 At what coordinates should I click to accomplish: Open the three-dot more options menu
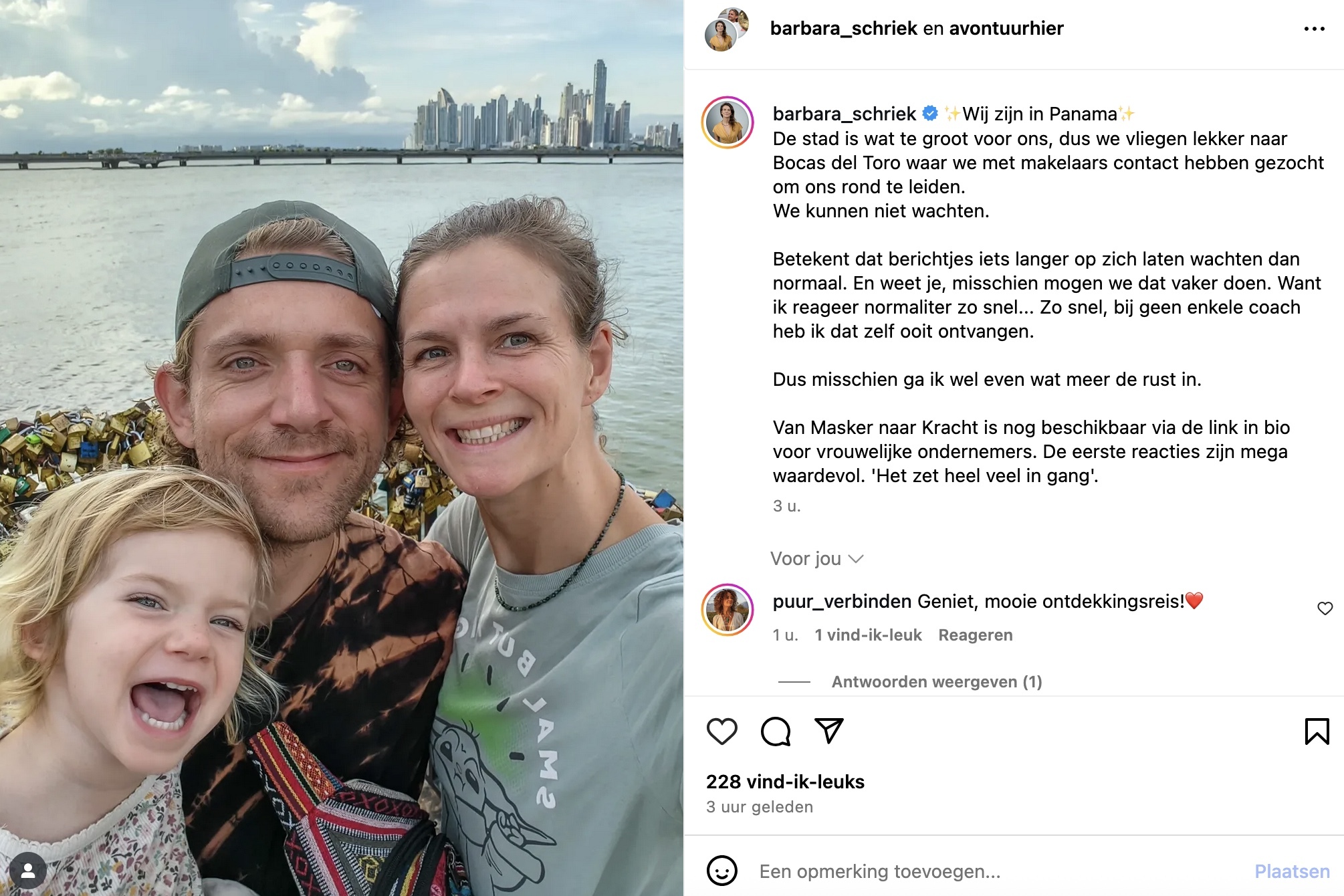[x=1314, y=29]
